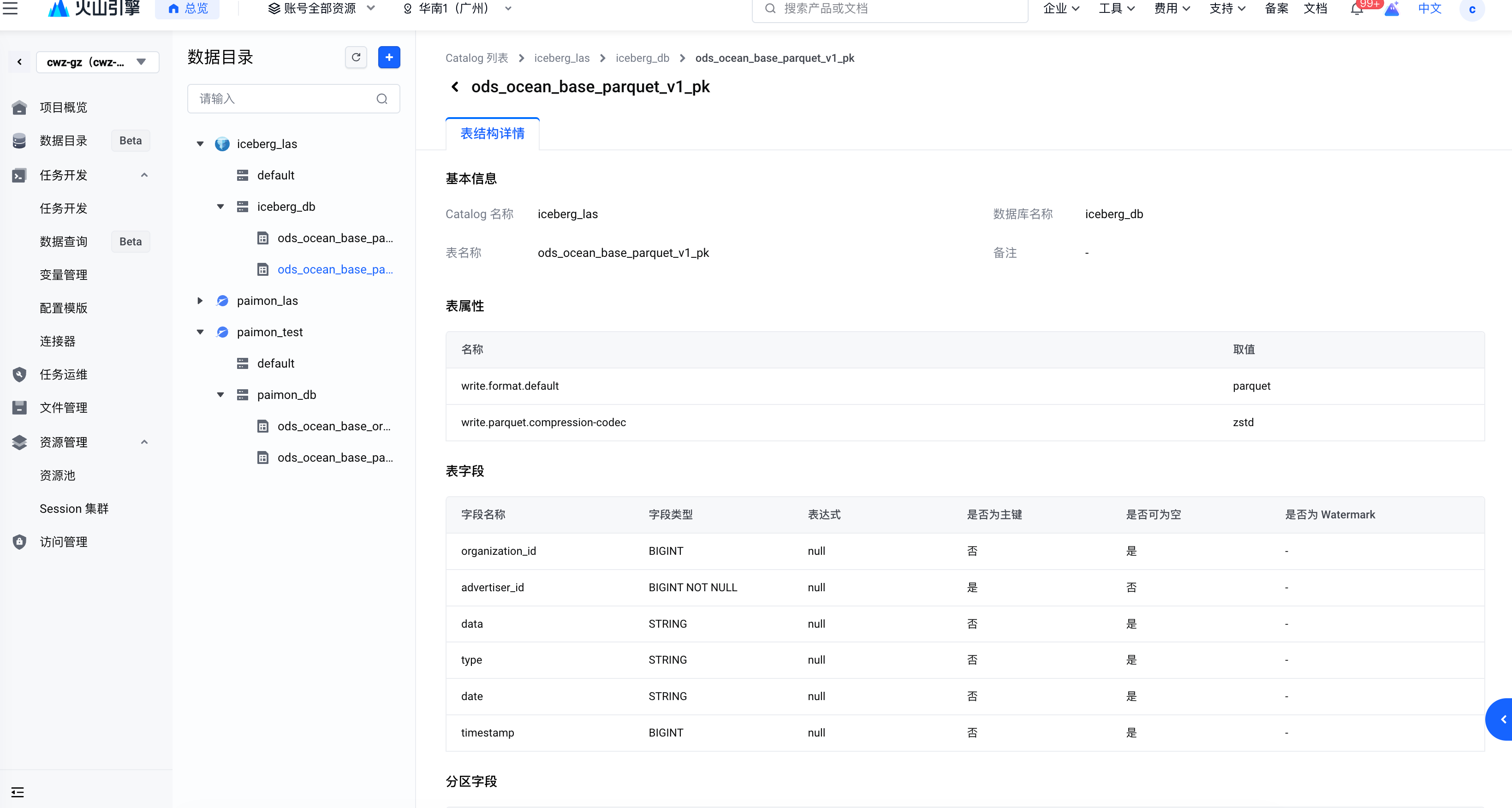1512x808 pixels.
Task: Click the notification bell icon
Action: (x=1357, y=9)
